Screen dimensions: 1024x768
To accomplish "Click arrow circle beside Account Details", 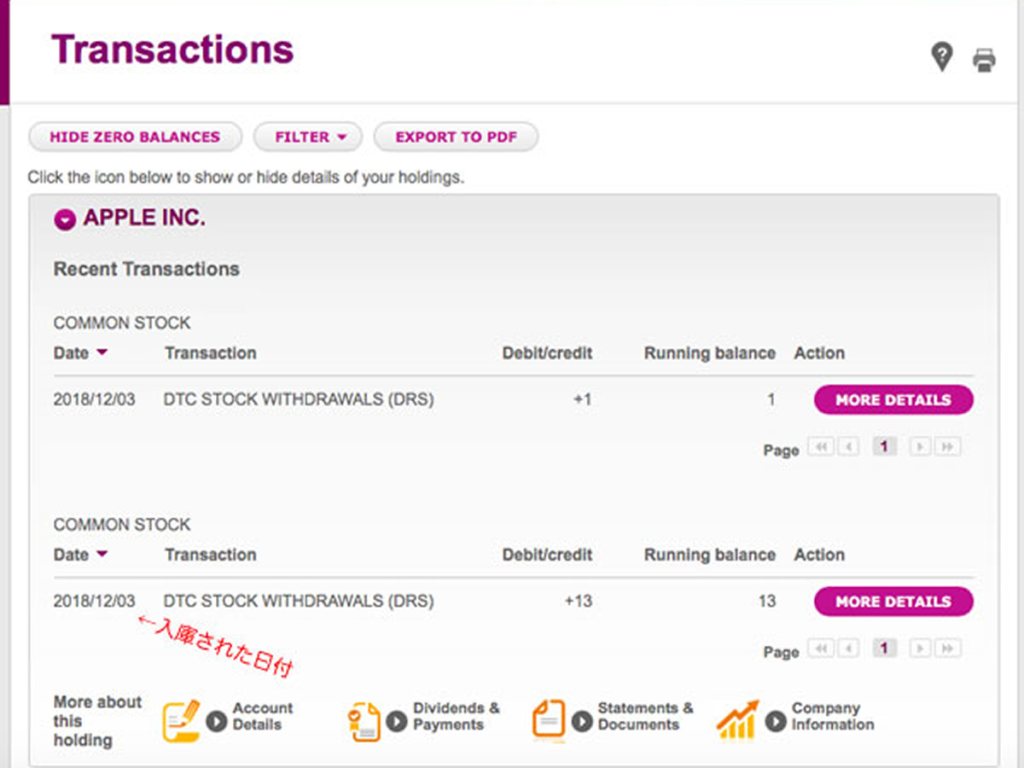I will pyautogui.click(x=217, y=721).
